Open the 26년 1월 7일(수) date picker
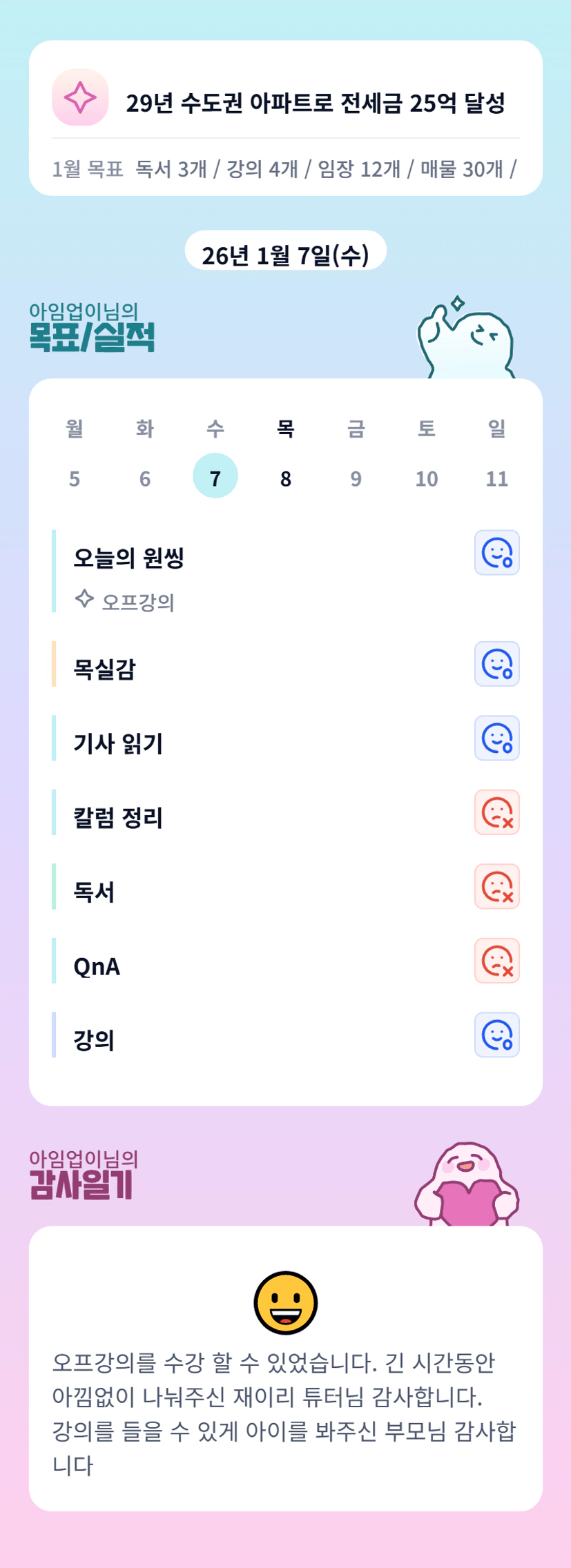The image size is (571, 1568). (285, 255)
